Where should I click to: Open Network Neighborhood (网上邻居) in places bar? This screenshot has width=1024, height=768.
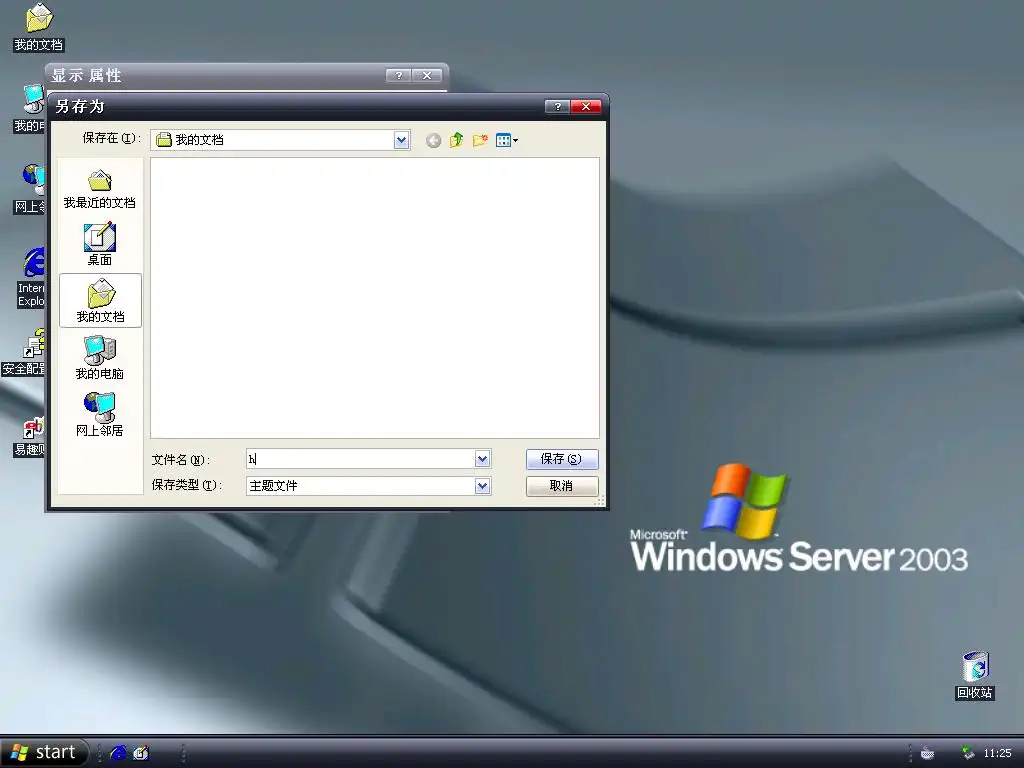tap(100, 414)
